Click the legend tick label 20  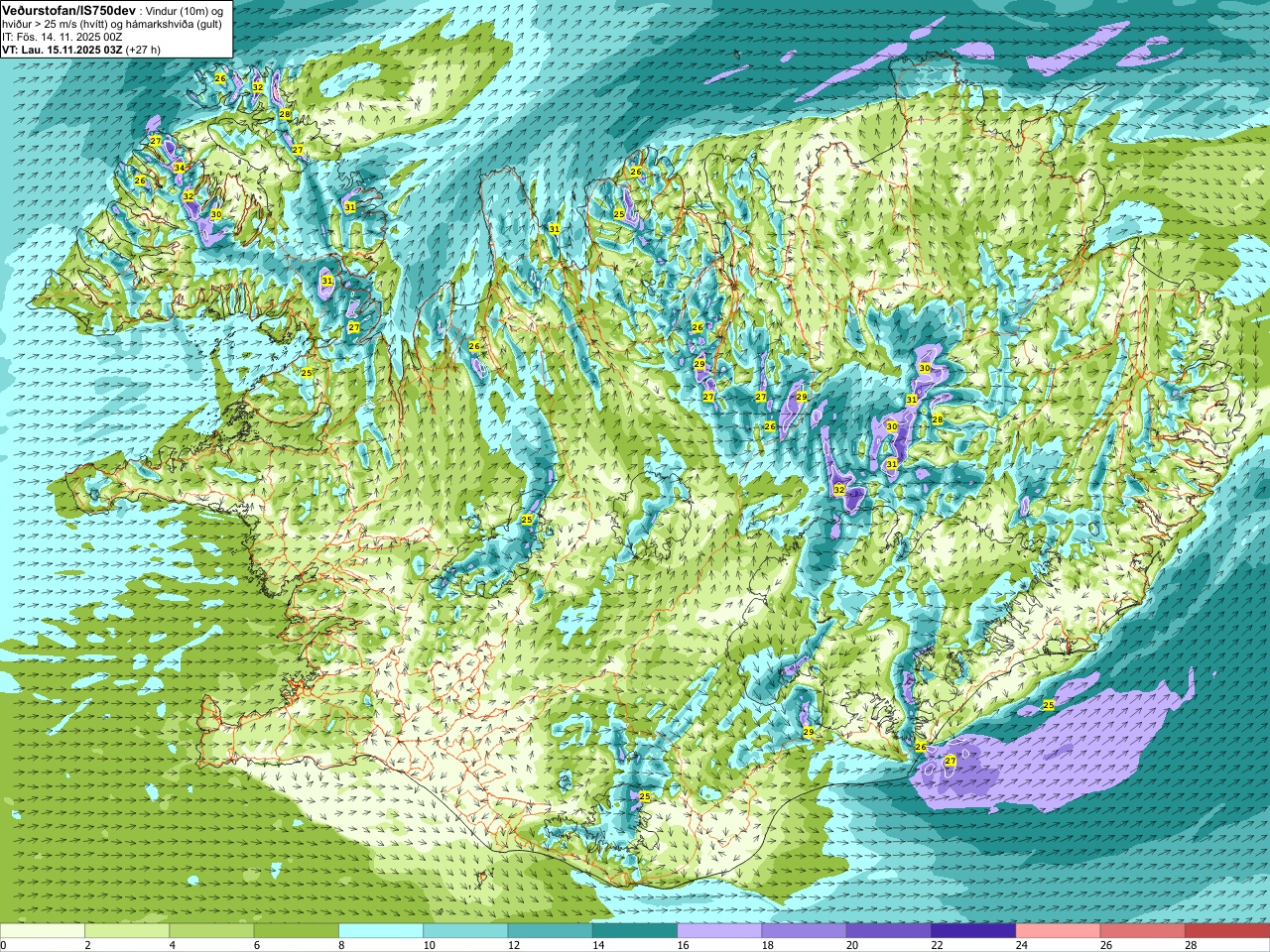point(852,945)
